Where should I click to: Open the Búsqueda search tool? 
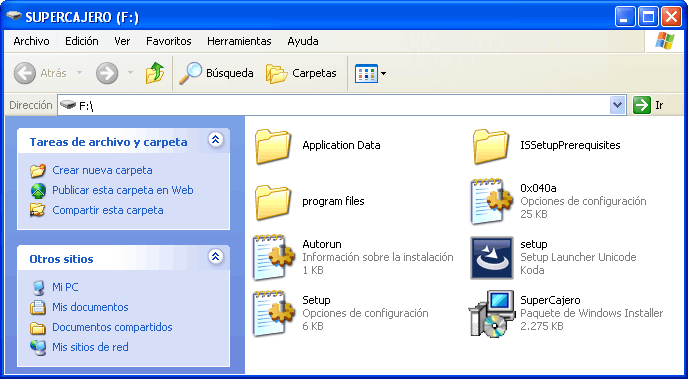coord(216,73)
